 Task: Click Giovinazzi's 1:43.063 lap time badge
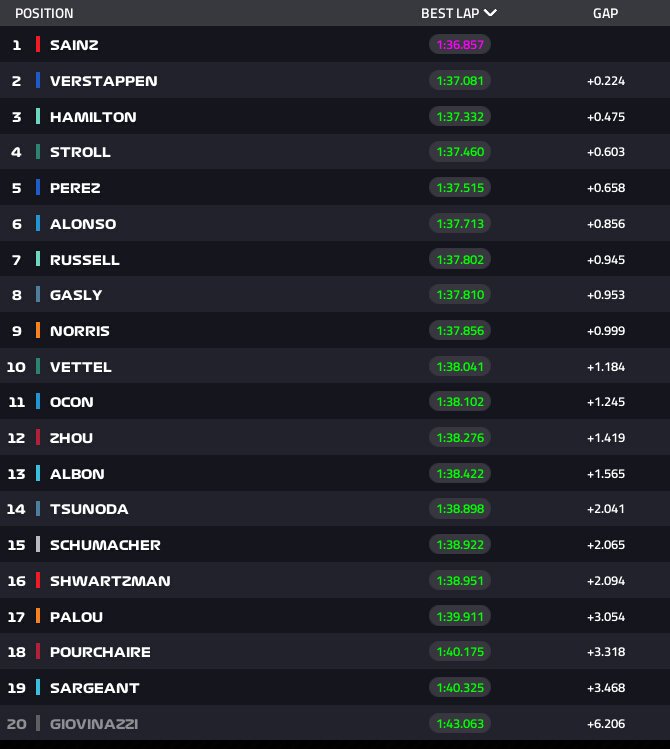pos(460,724)
